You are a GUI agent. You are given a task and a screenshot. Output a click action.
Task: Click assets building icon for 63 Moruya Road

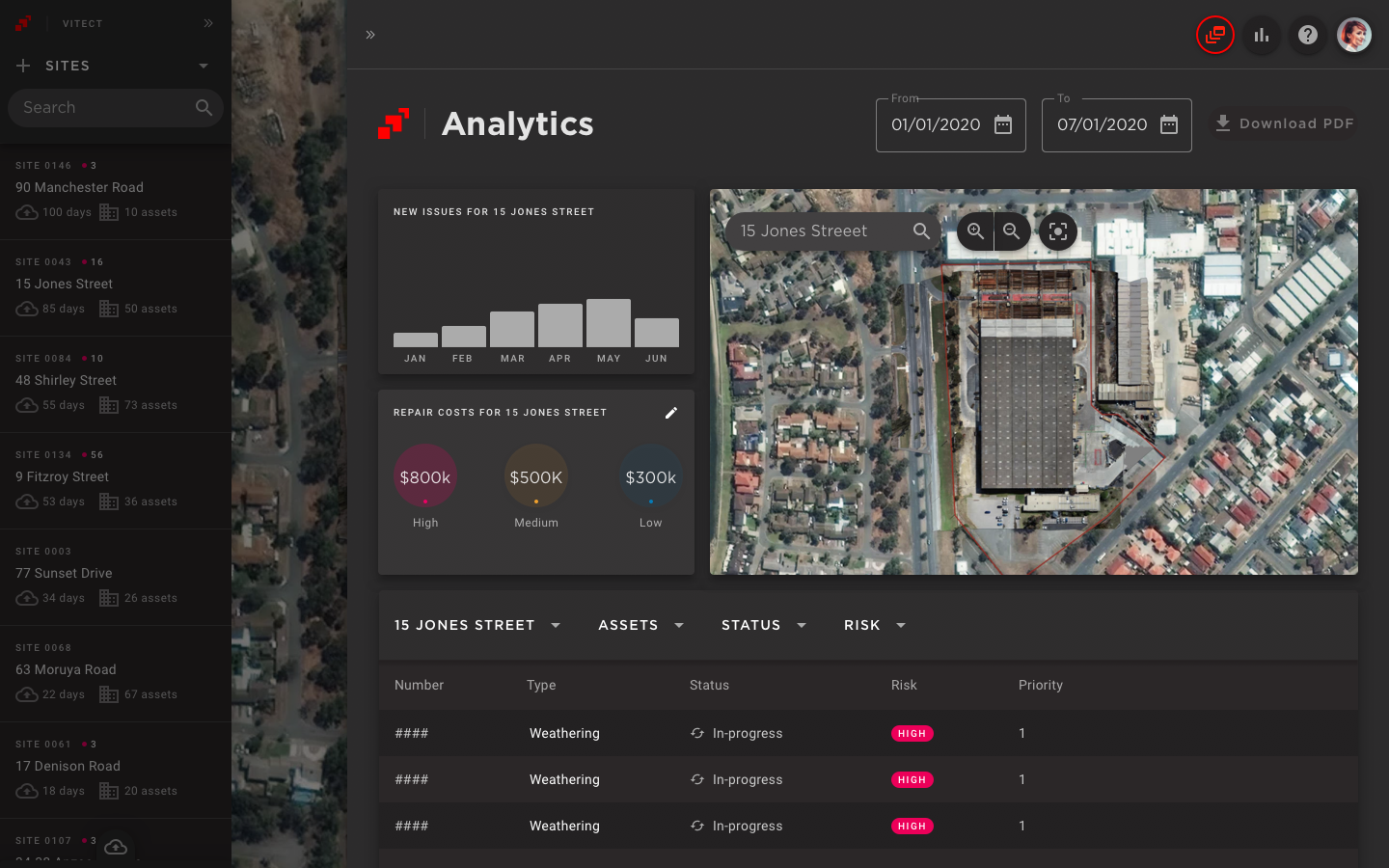click(x=109, y=694)
